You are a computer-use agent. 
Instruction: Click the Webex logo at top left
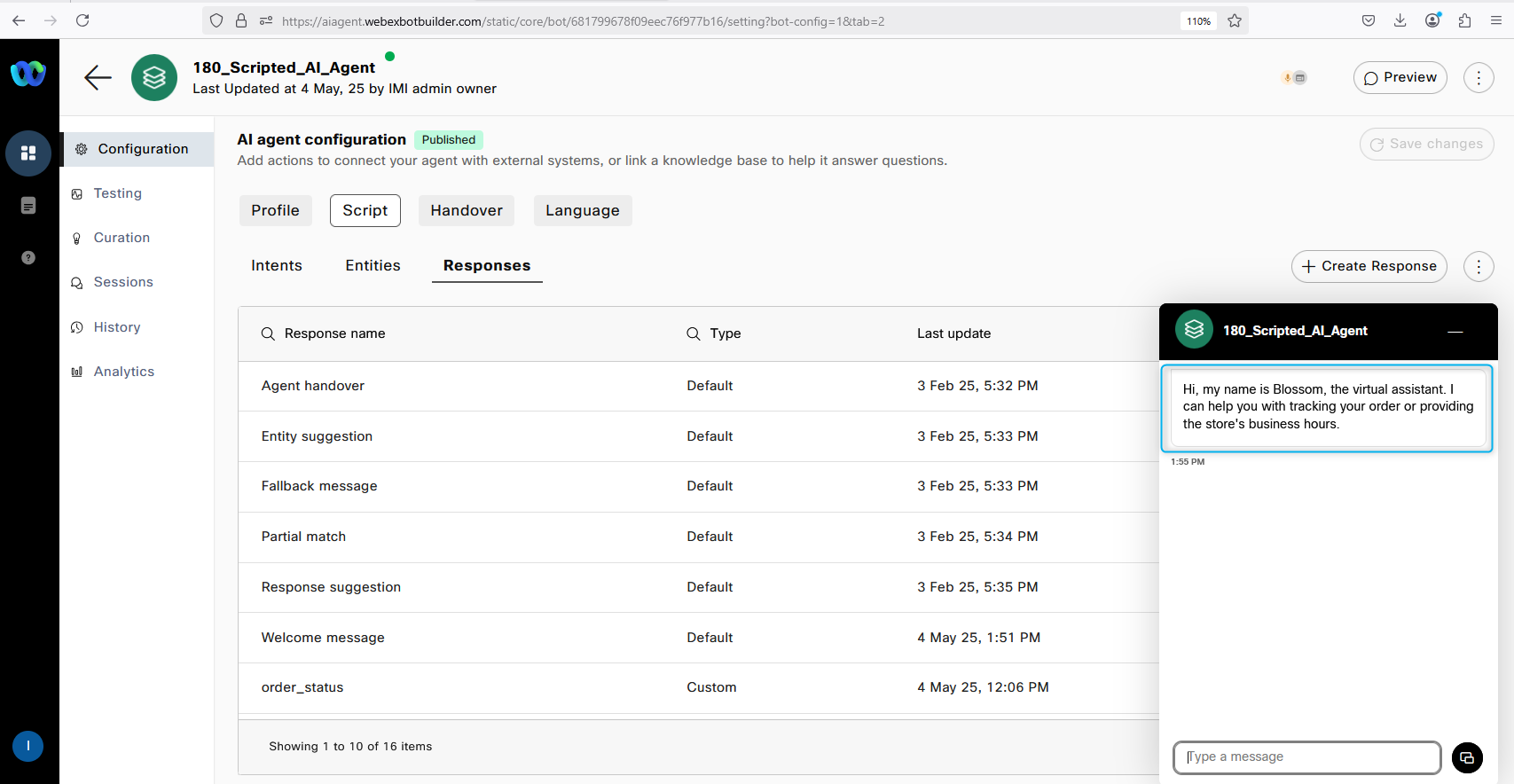(28, 73)
